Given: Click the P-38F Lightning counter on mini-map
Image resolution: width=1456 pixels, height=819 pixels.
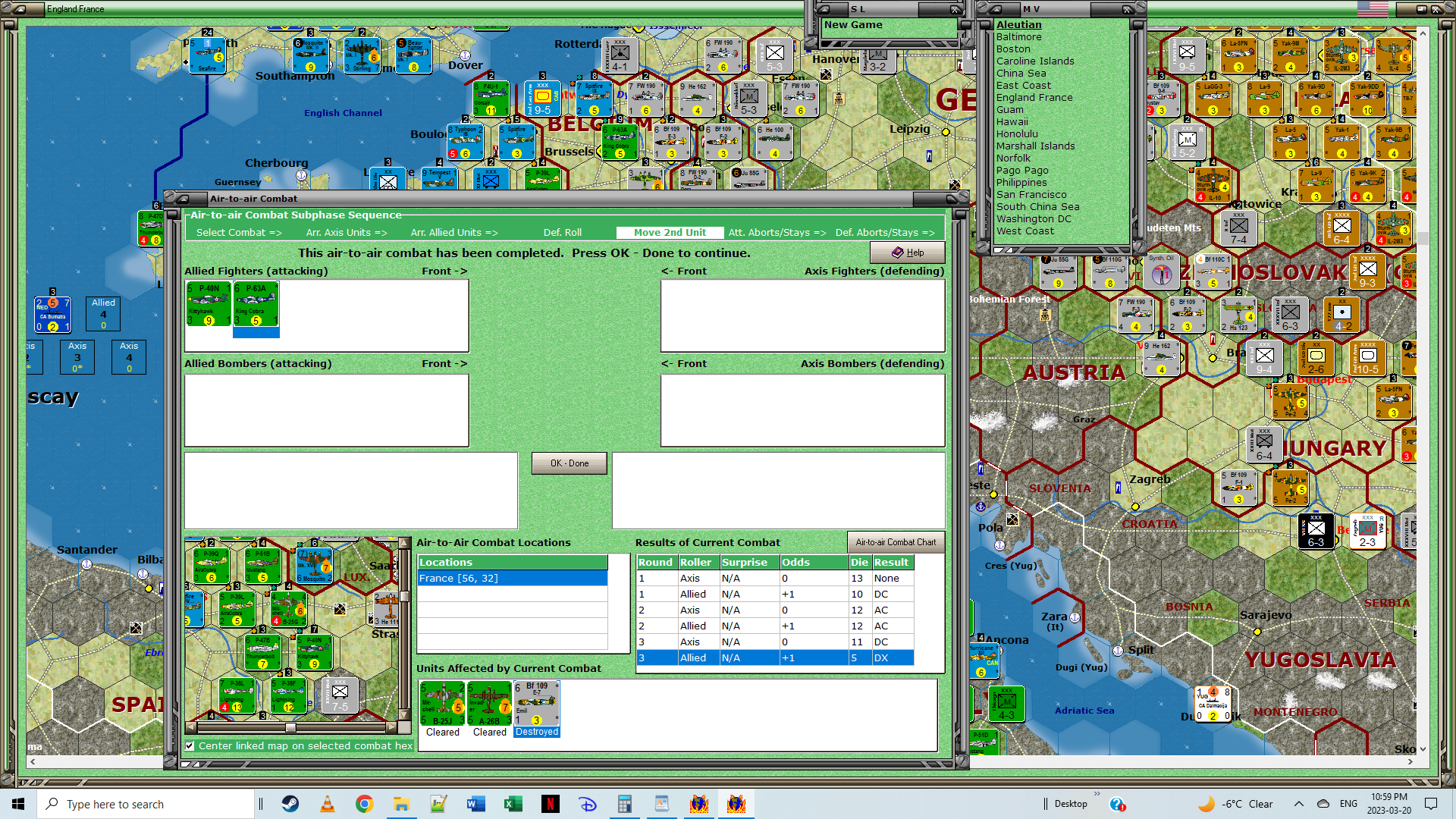Looking at the screenshot, I should click(288, 695).
